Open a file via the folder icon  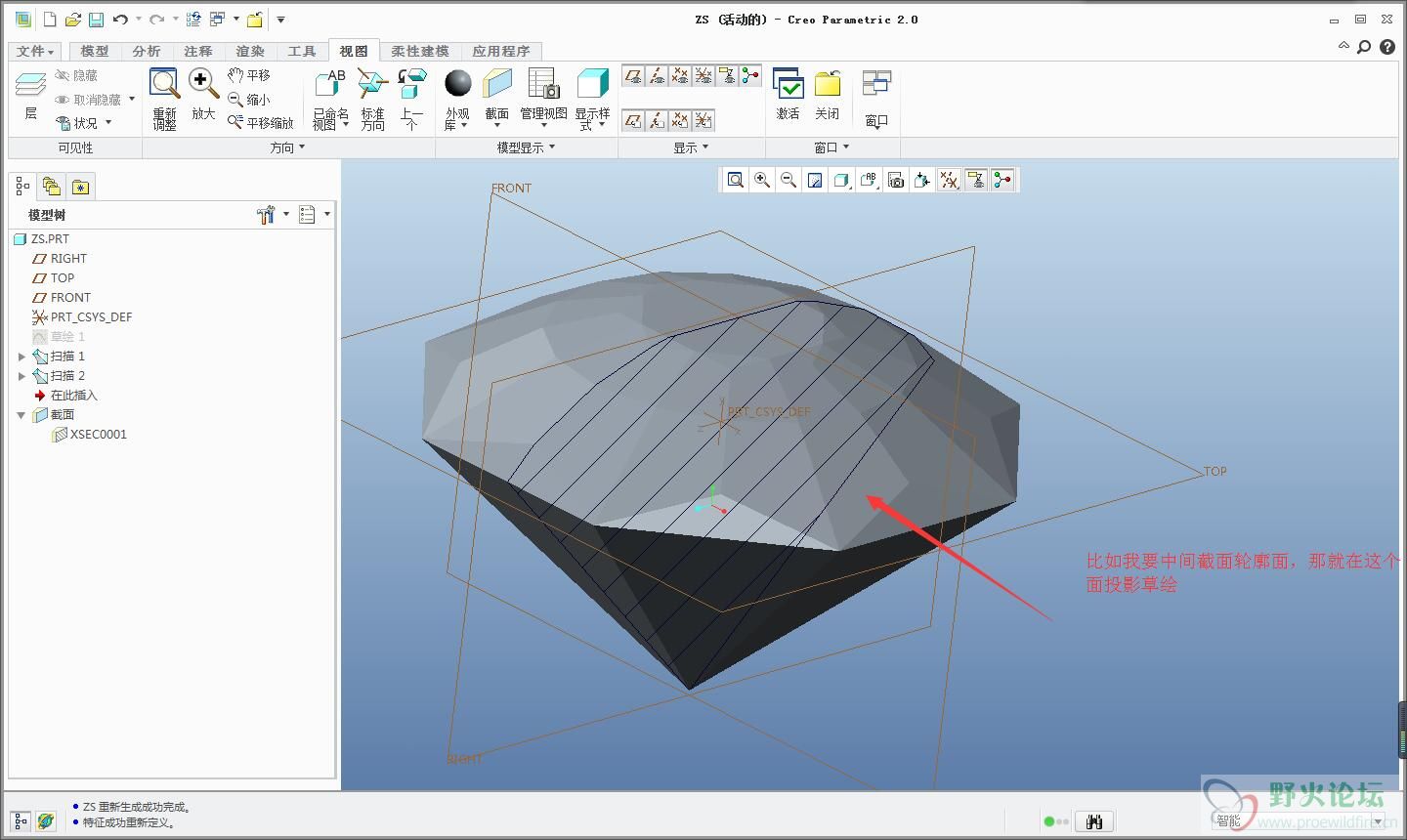tap(72, 20)
